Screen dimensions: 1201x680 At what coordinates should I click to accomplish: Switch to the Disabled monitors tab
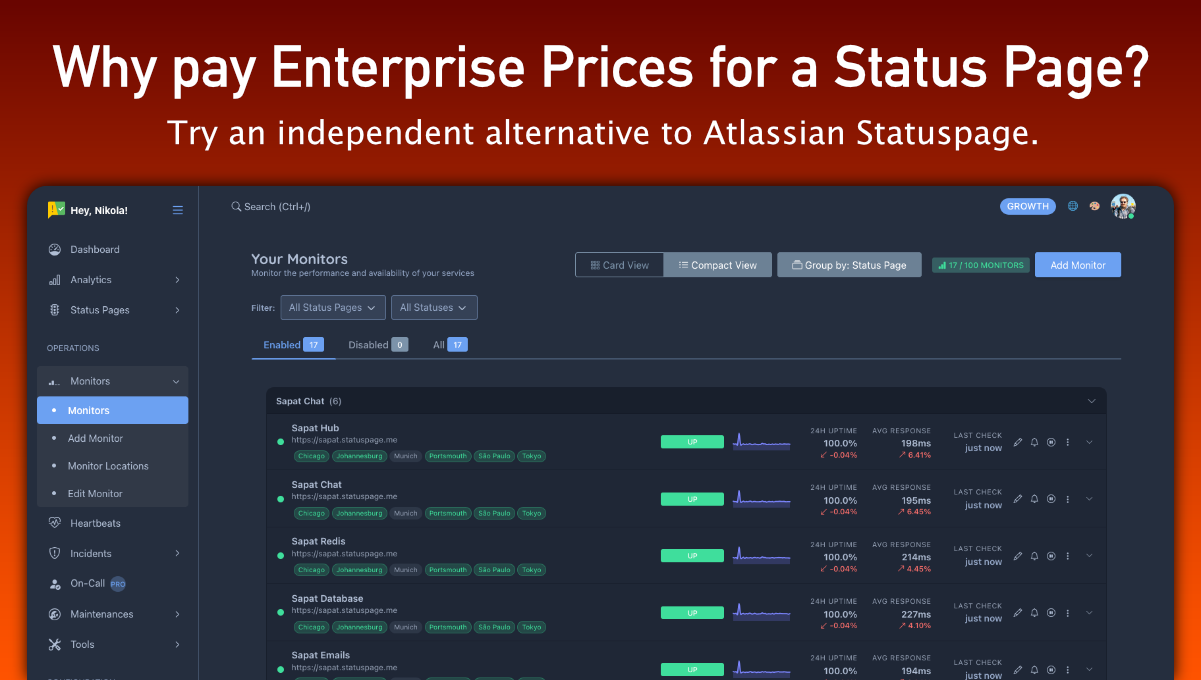click(x=377, y=345)
